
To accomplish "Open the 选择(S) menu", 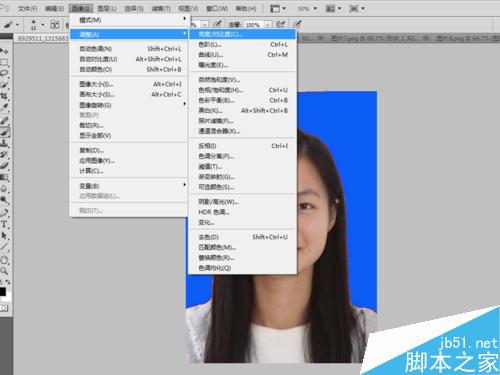I will pos(134,8).
